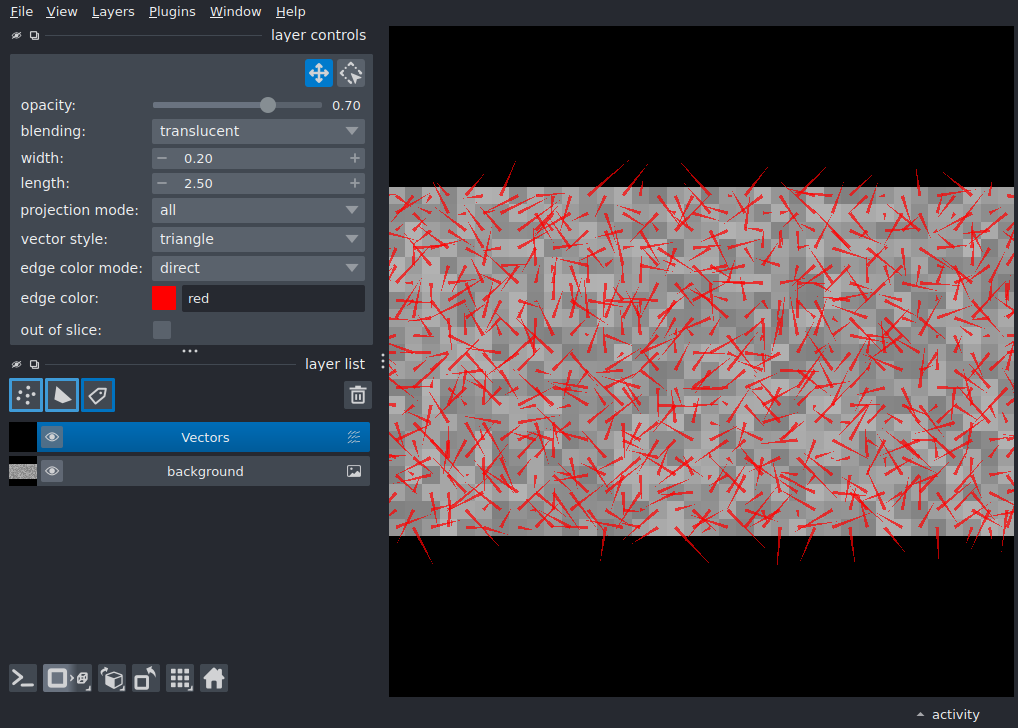Click the vertical three-dots canvas splitter handle

tap(382, 362)
